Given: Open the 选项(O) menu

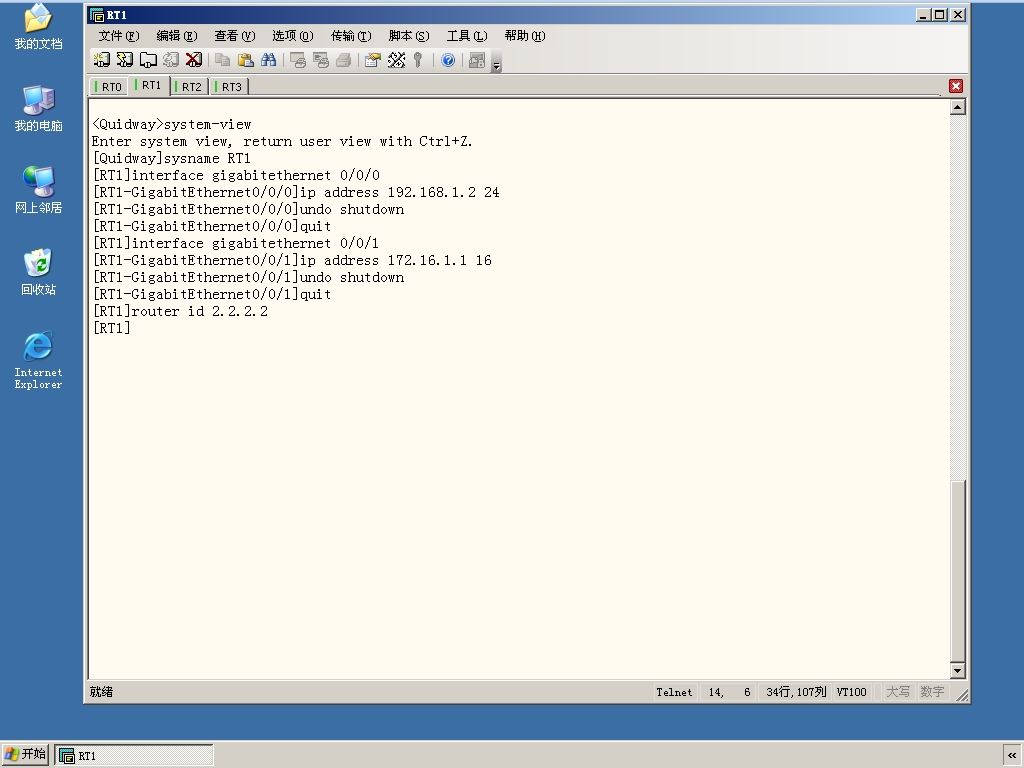Looking at the screenshot, I should (x=293, y=36).
